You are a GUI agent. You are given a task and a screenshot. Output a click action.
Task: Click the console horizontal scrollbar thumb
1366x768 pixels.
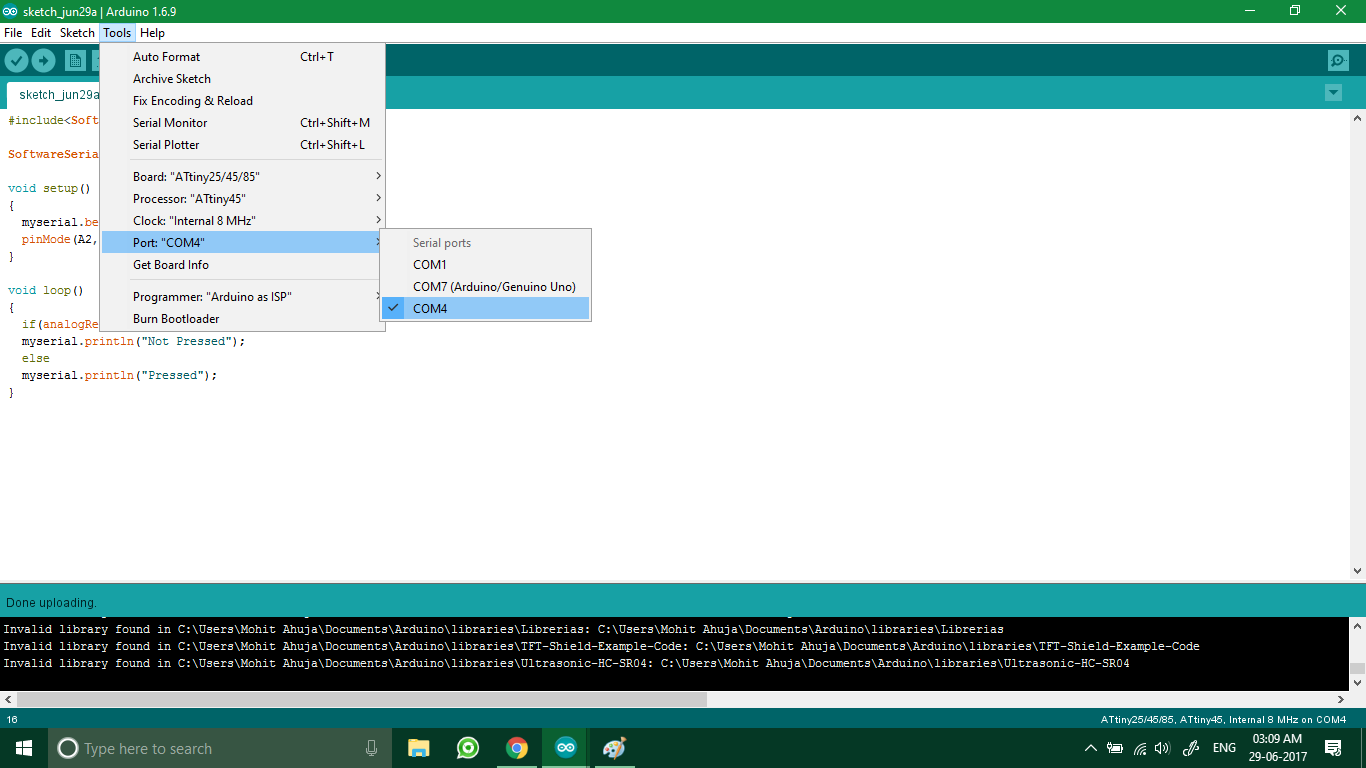(x=361, y=699)
